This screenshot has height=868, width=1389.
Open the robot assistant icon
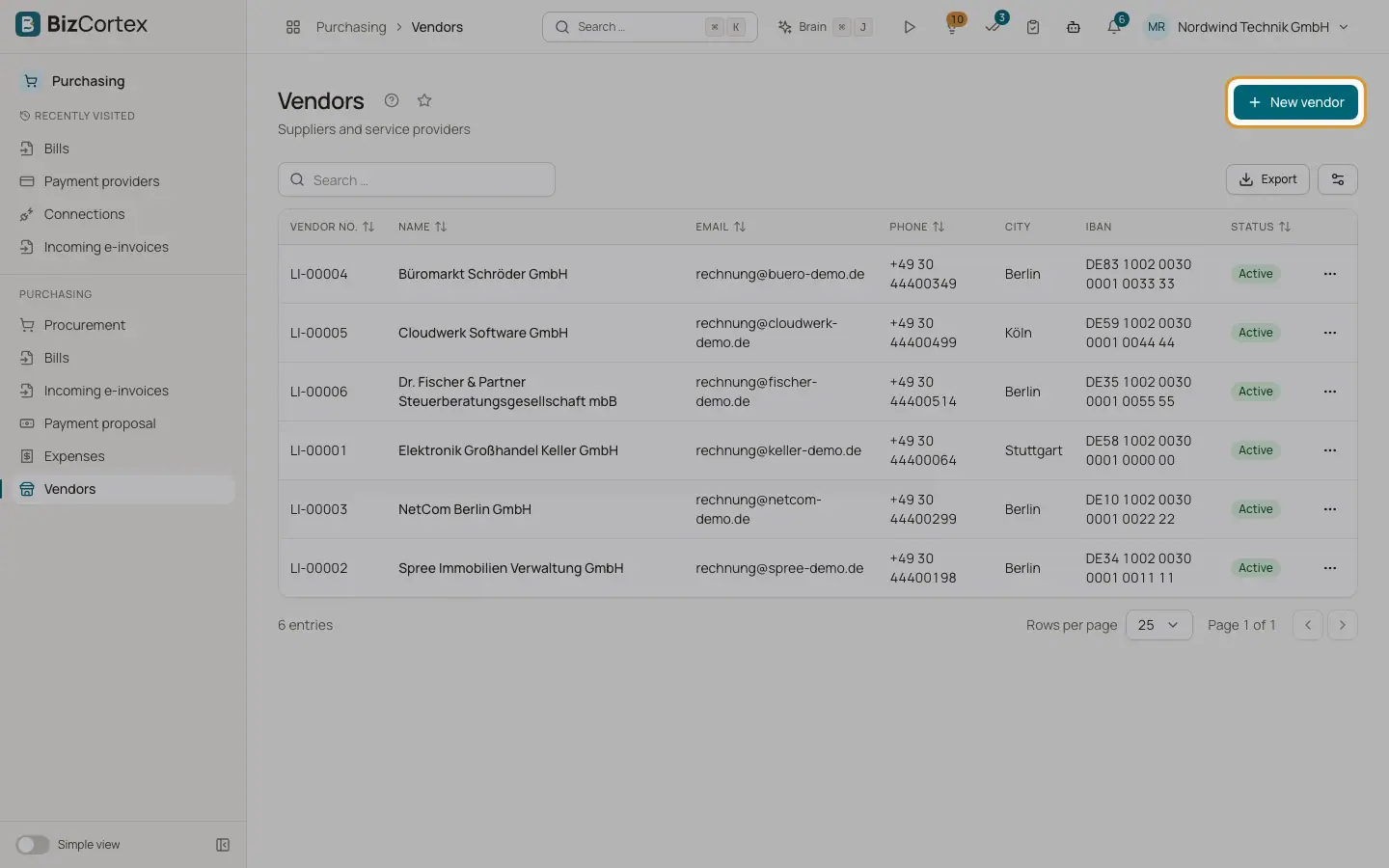[1073, 27]
